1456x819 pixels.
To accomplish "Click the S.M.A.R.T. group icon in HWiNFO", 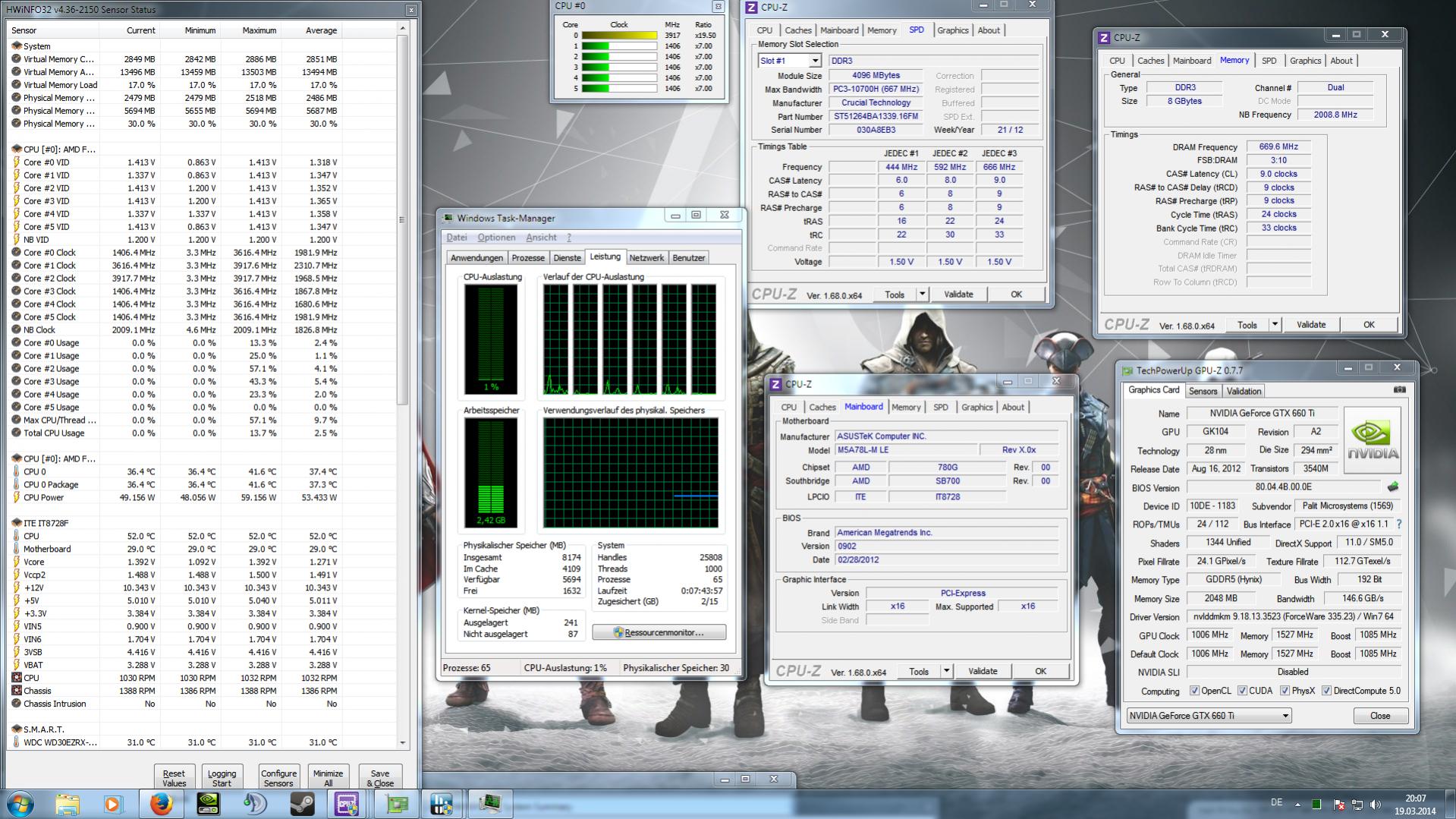I will [17, 729].
